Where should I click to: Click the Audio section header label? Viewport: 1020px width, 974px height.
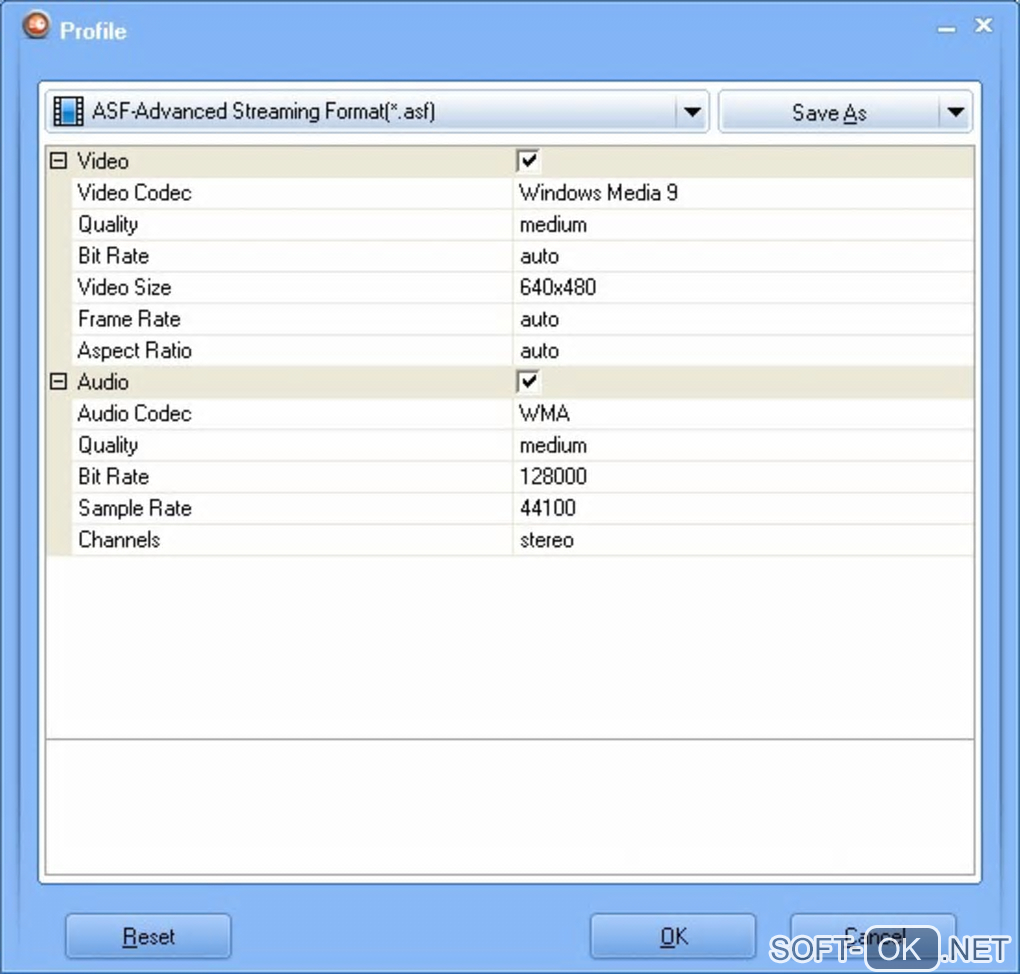tap(103, 381)
